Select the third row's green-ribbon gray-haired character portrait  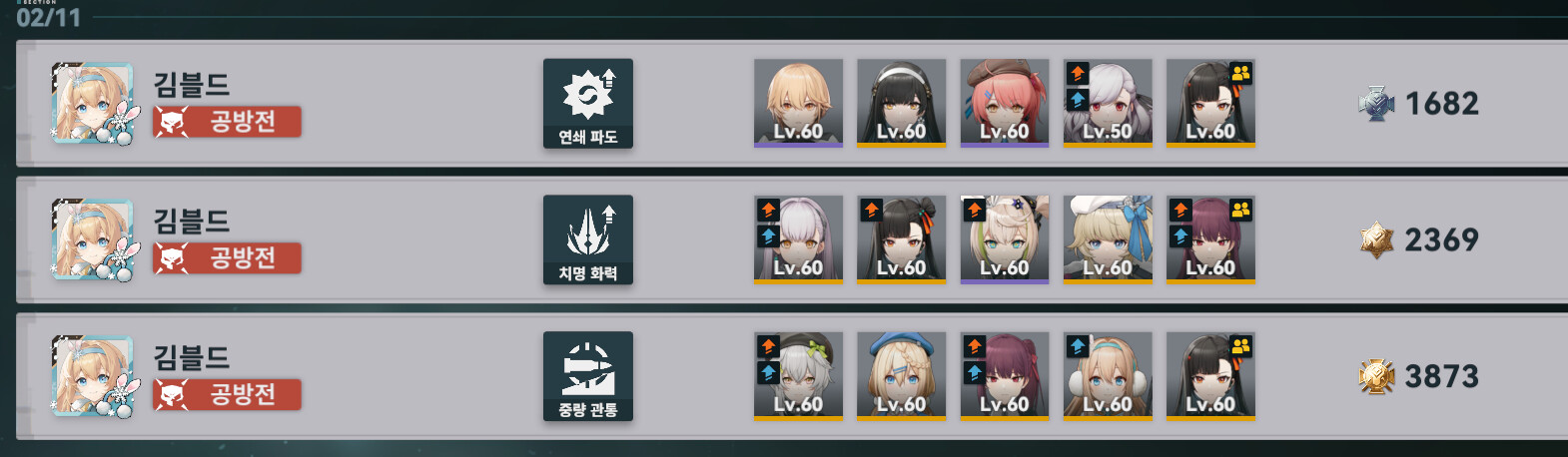pyautogui.click(x=798, y=376)
